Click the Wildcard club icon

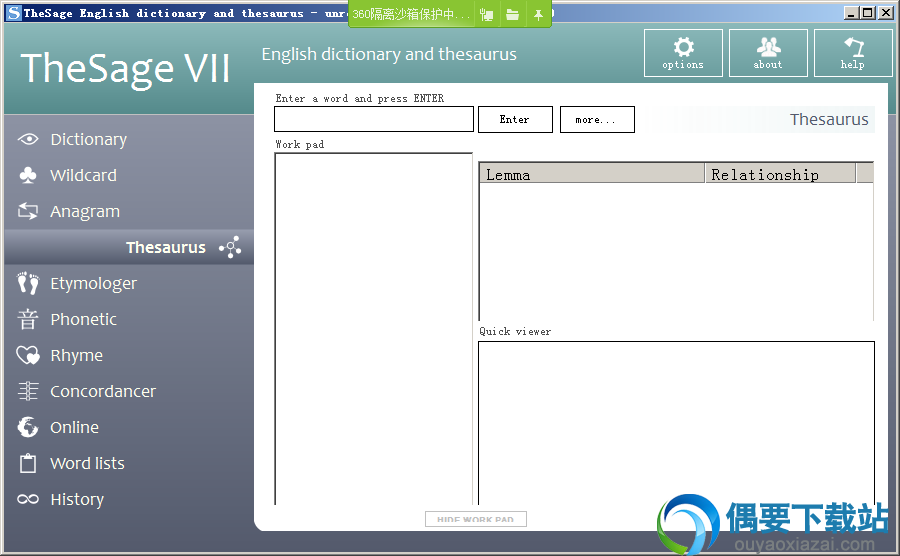point(28,175)
